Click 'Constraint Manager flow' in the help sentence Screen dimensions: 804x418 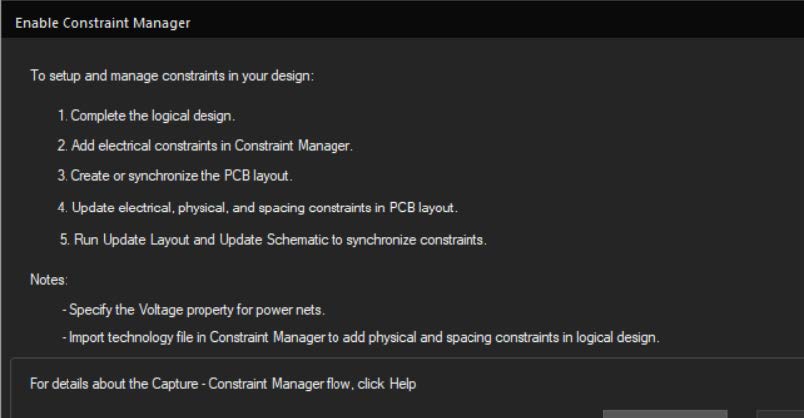pos(278,384)
